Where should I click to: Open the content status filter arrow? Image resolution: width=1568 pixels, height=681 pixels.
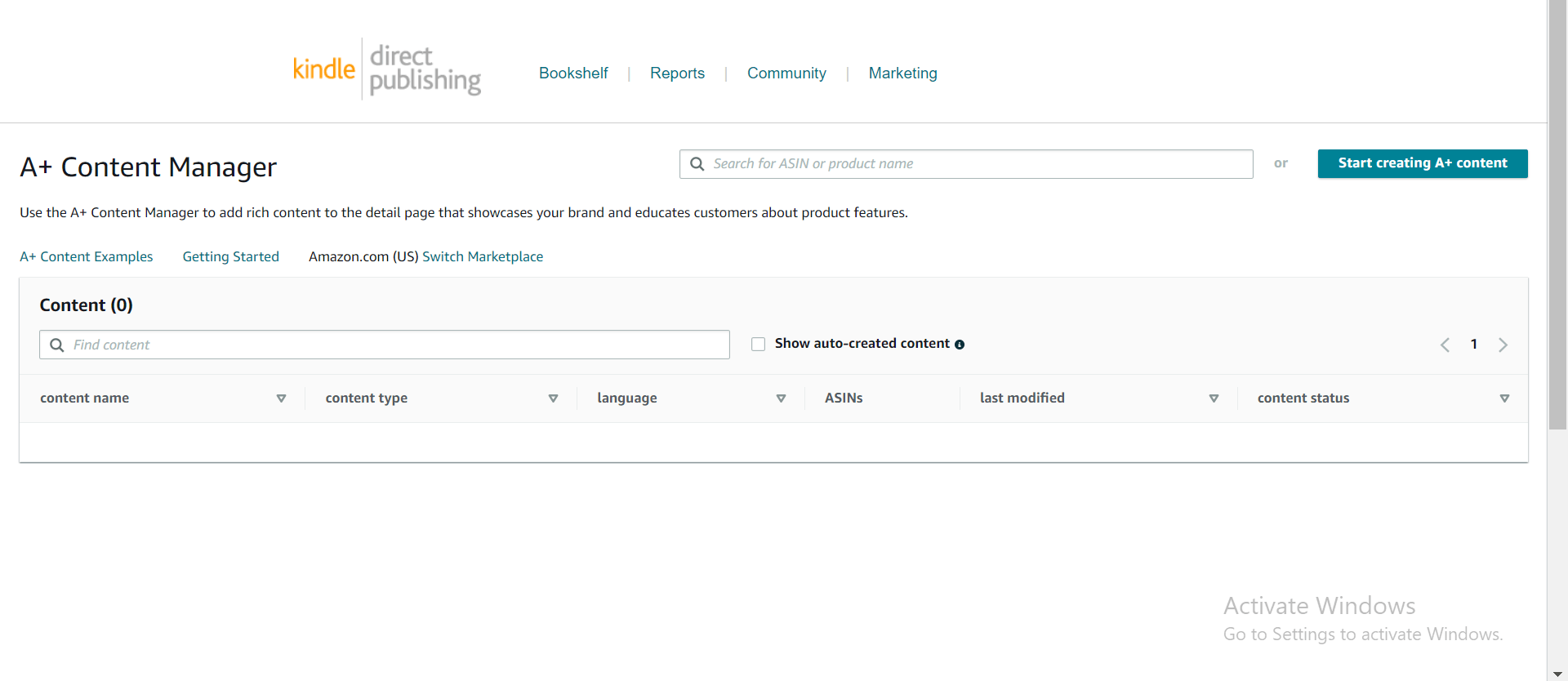click(1504, 398)
